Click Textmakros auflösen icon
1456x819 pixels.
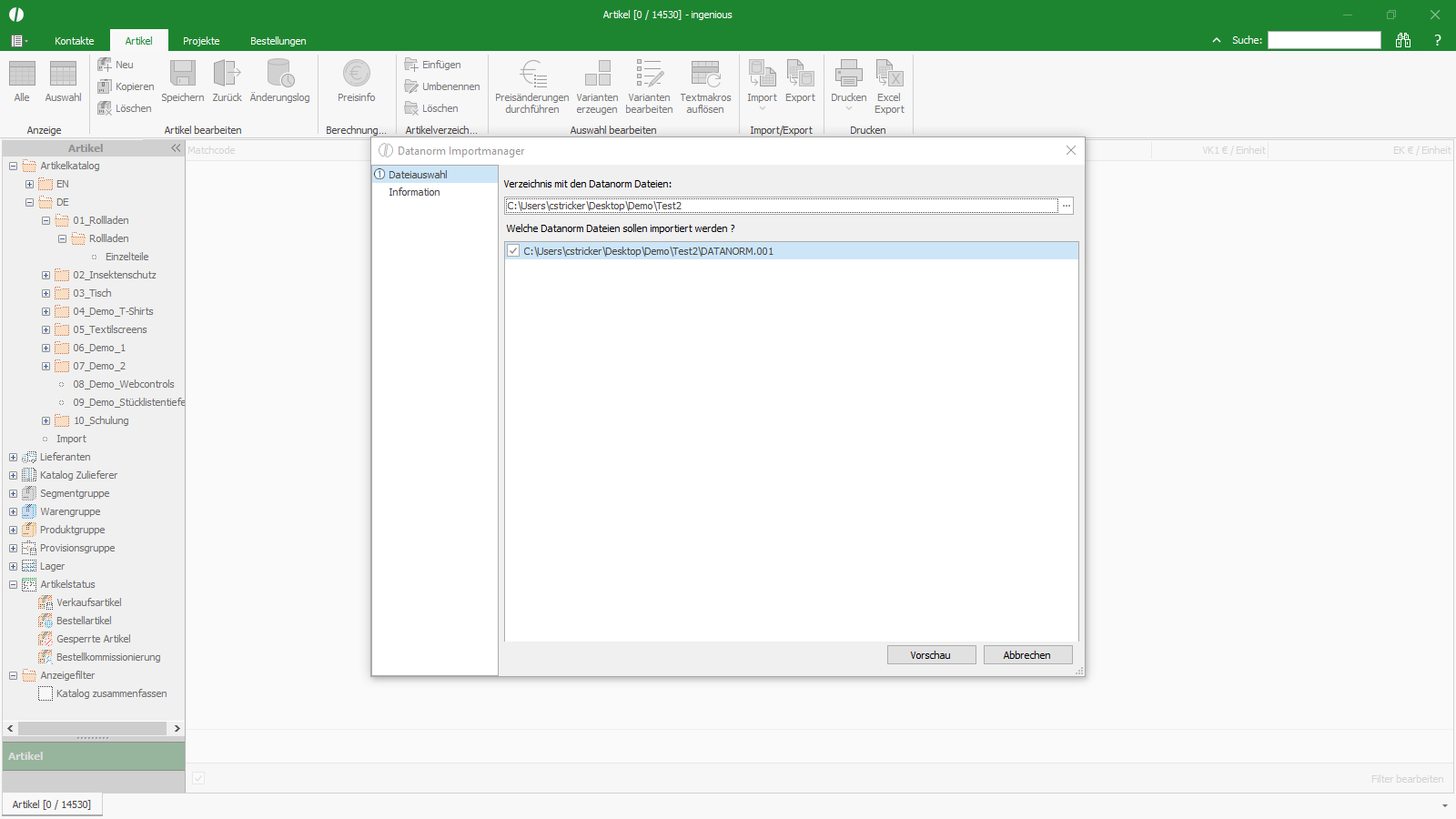coord(705,73)
